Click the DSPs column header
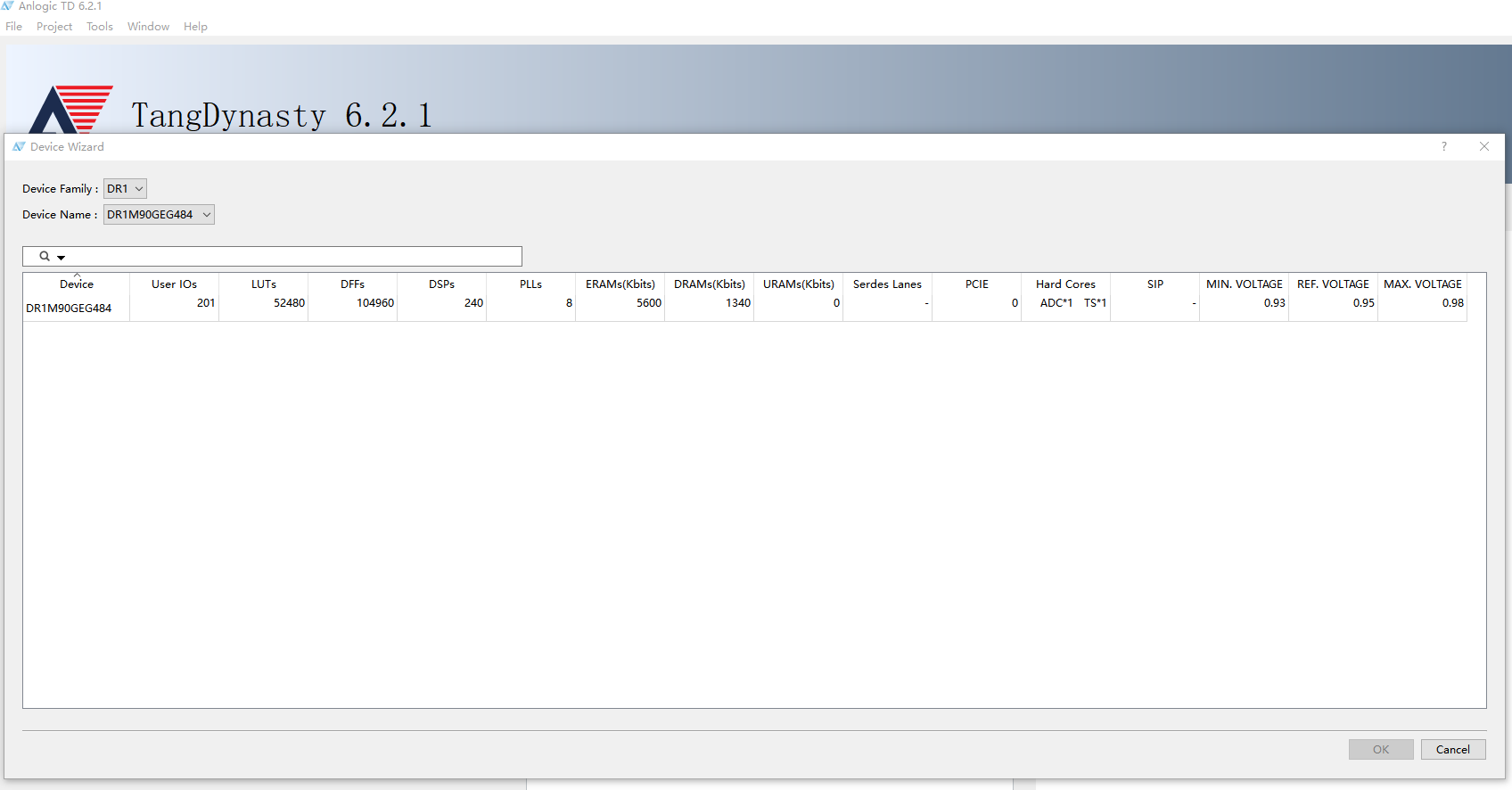1512x790 pixels. click(x=442, y=284)
